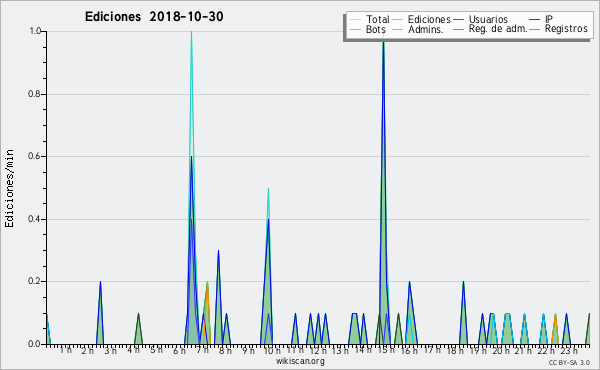The width and height of the screenshot is (600, 370).
Task: Click the '0.8' y-axis value
Action: [35, 94]
